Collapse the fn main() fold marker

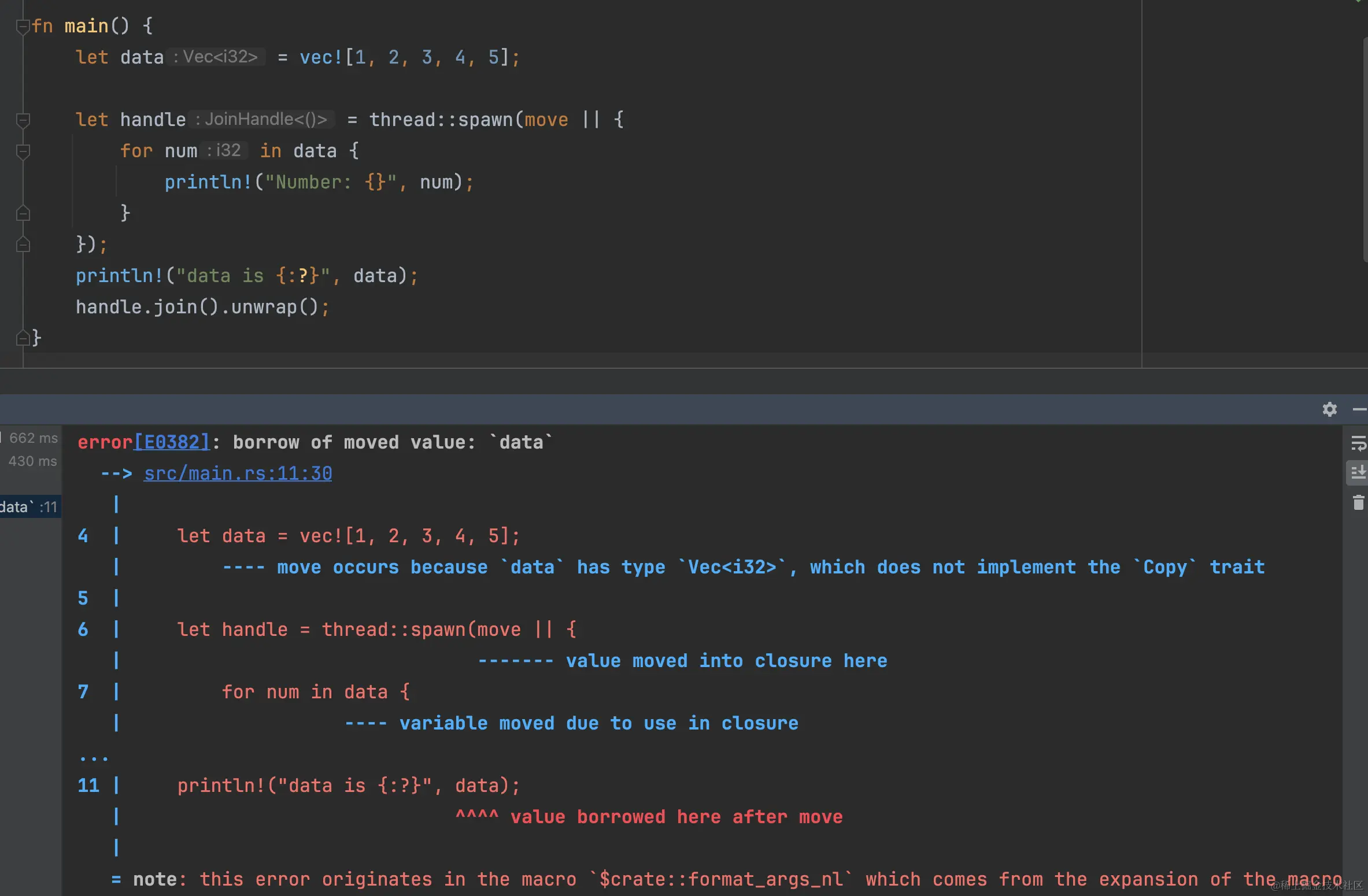click(x=23, y=27)
